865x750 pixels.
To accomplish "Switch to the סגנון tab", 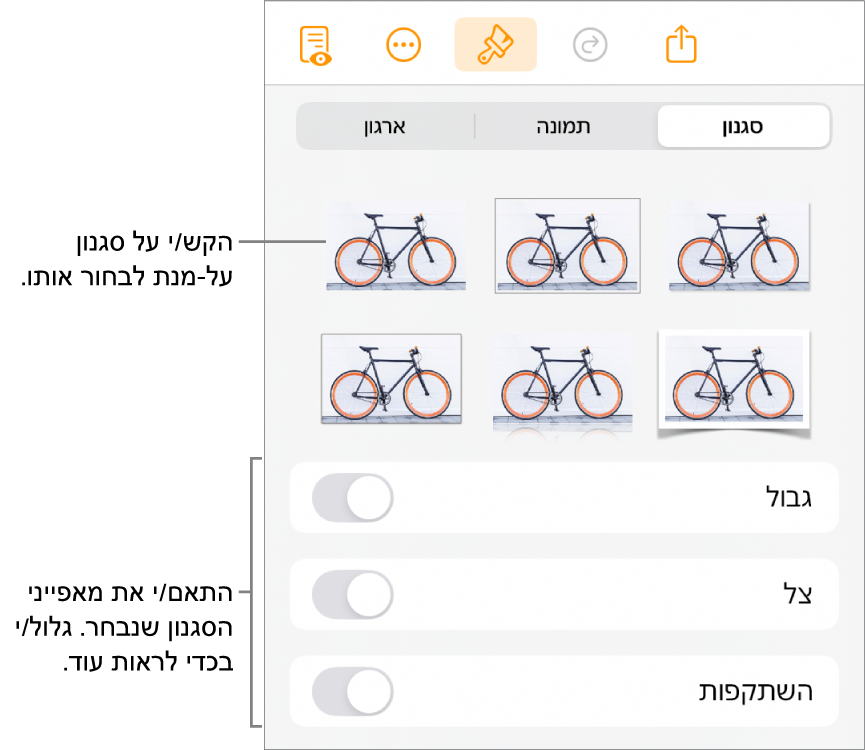I will (x=744, y=127).
